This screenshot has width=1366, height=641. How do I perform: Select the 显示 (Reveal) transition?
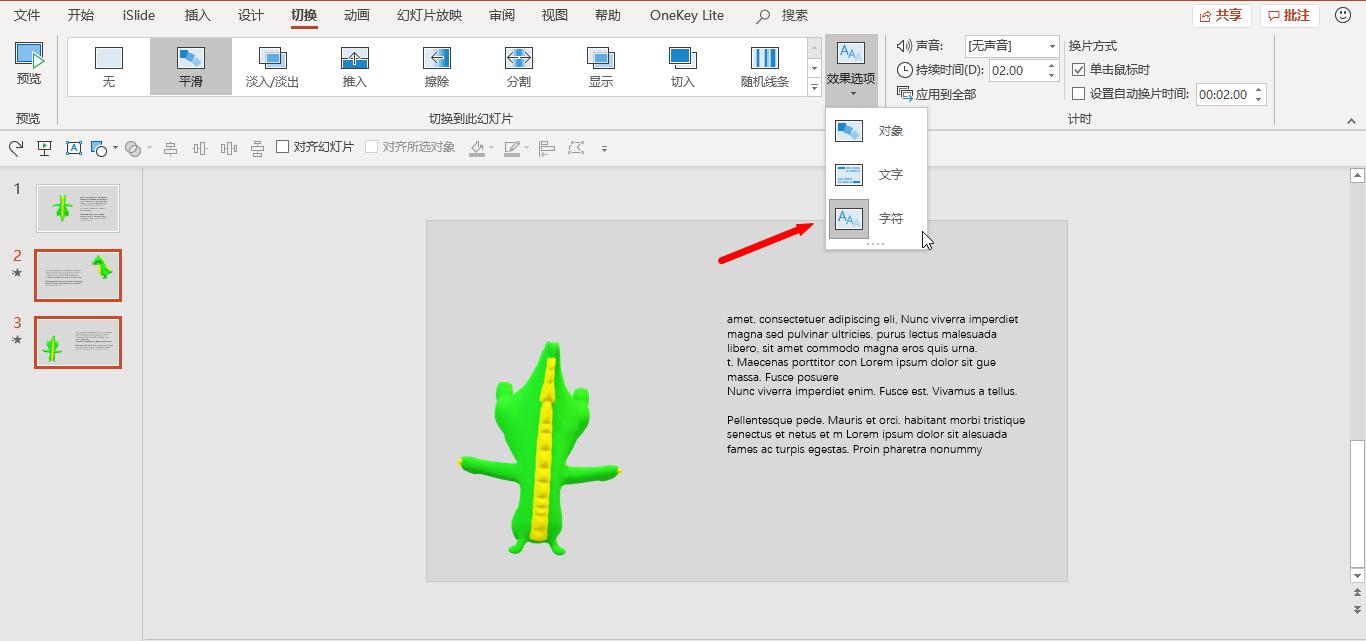[601, 67]
